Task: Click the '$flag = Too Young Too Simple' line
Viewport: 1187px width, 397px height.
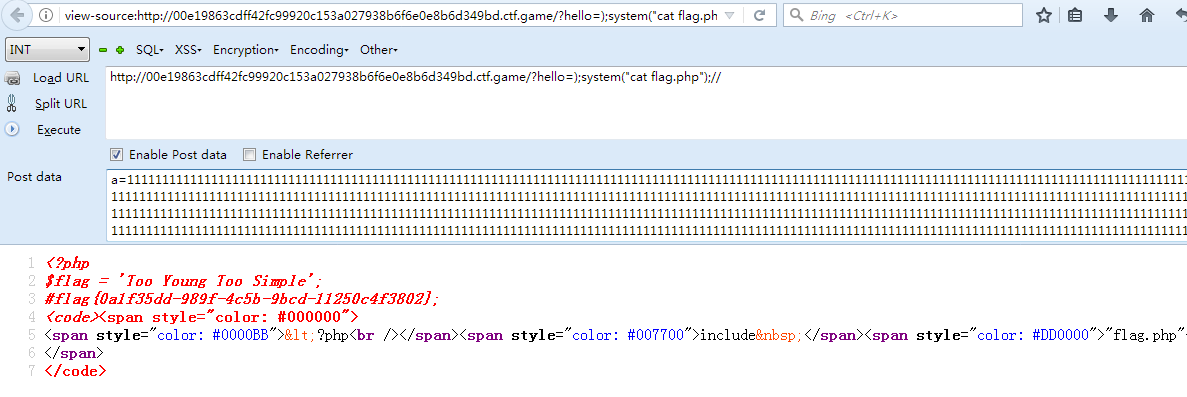Action: click(x=184, y=281)
